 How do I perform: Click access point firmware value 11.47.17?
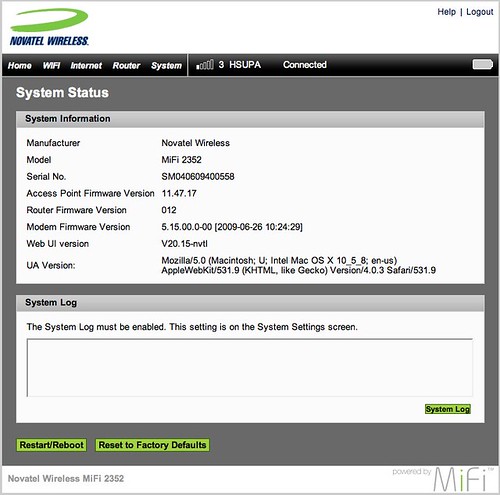click(x=179, y=193)
